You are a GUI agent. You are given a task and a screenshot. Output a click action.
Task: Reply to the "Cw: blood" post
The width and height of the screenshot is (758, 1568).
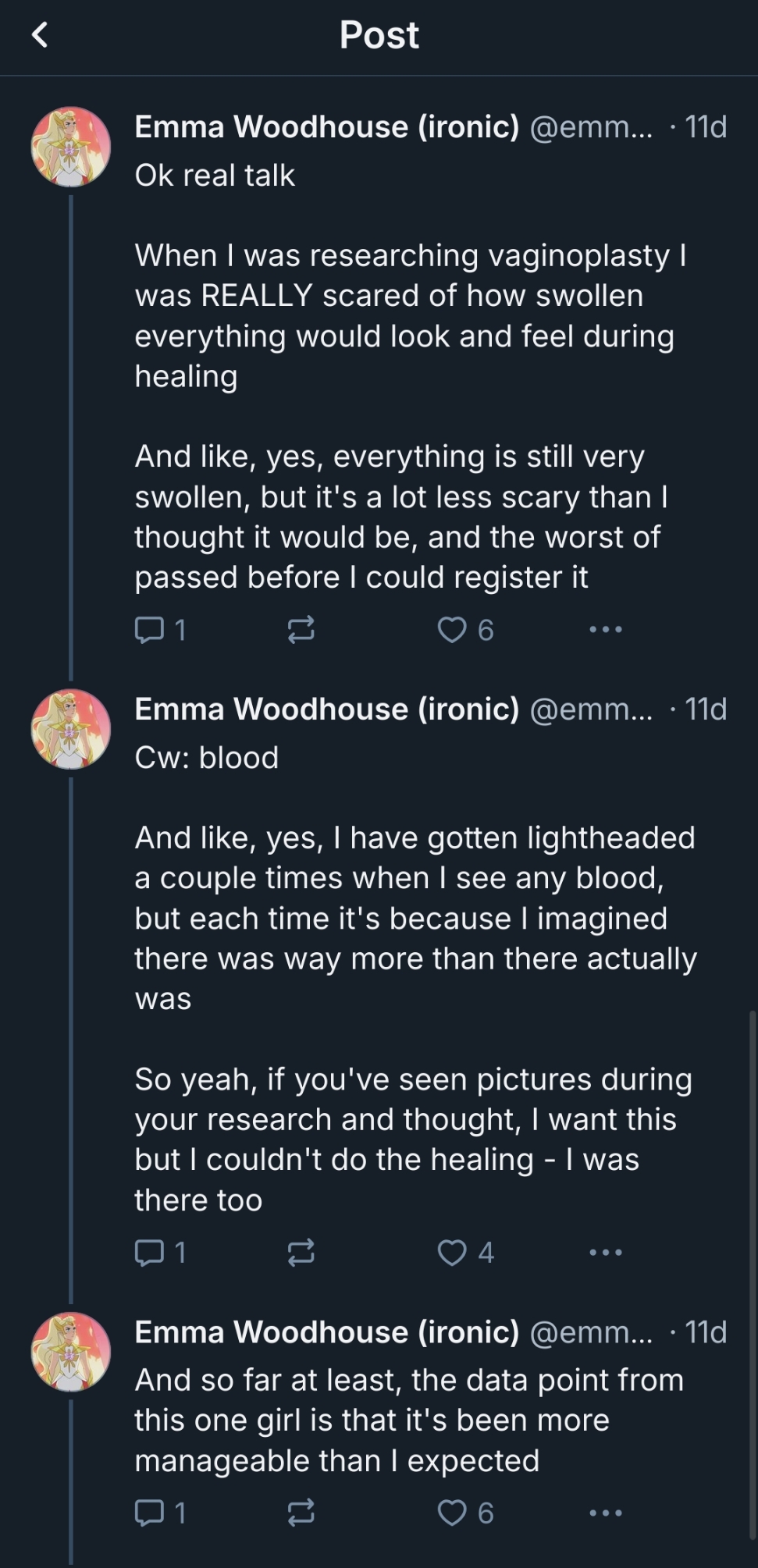click(x=149, y=1252)
